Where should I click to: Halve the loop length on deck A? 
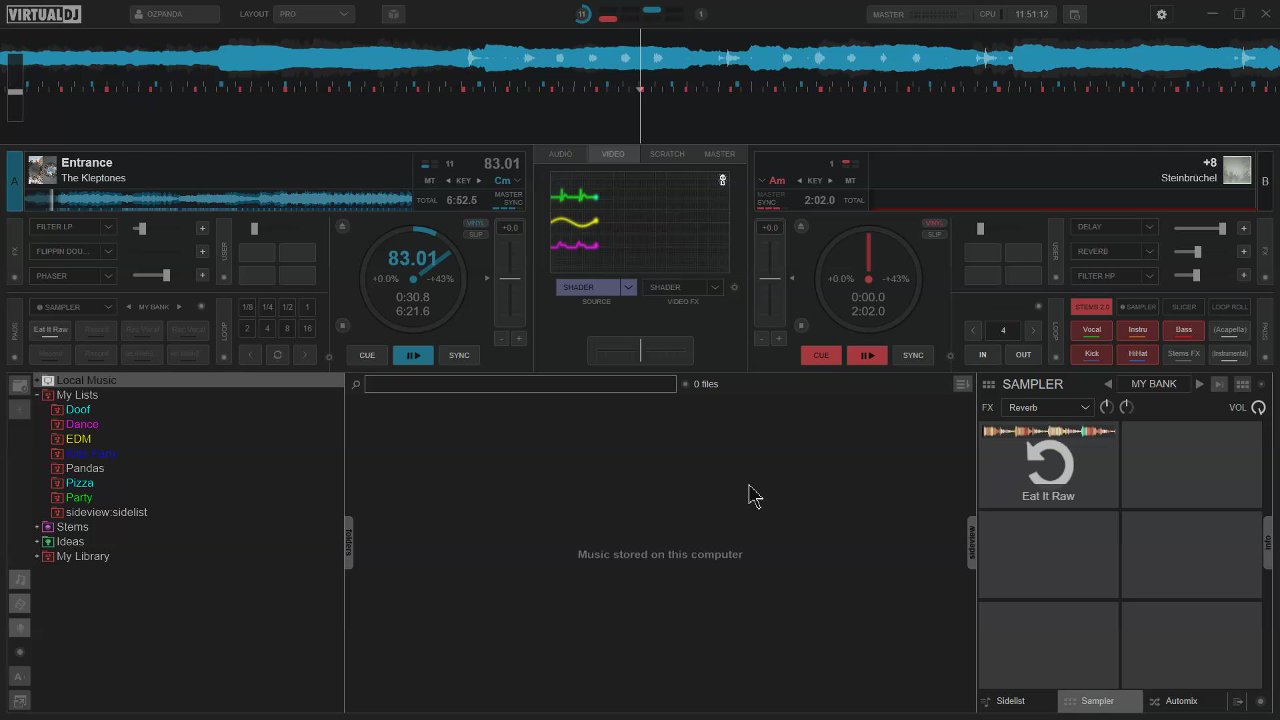click(250, 355)
